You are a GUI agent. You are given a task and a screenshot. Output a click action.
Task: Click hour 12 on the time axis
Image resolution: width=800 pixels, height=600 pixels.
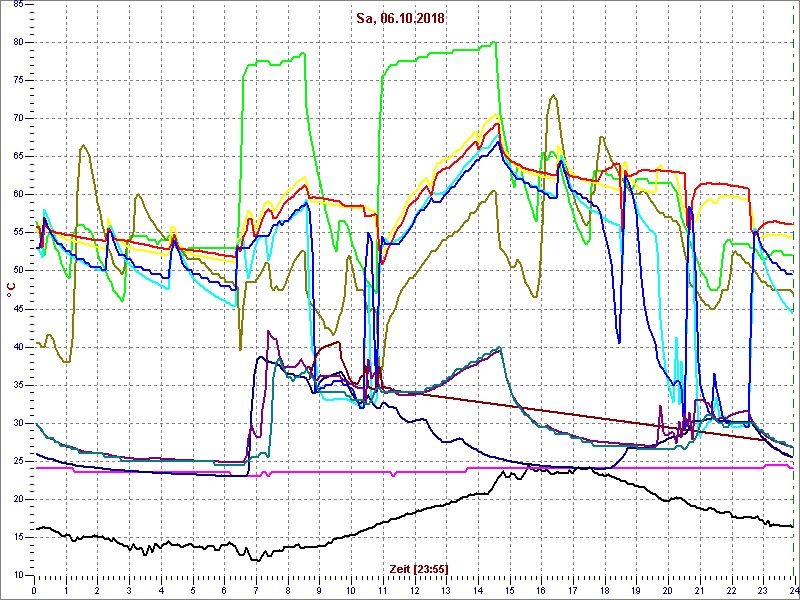[x=414, y=590]
